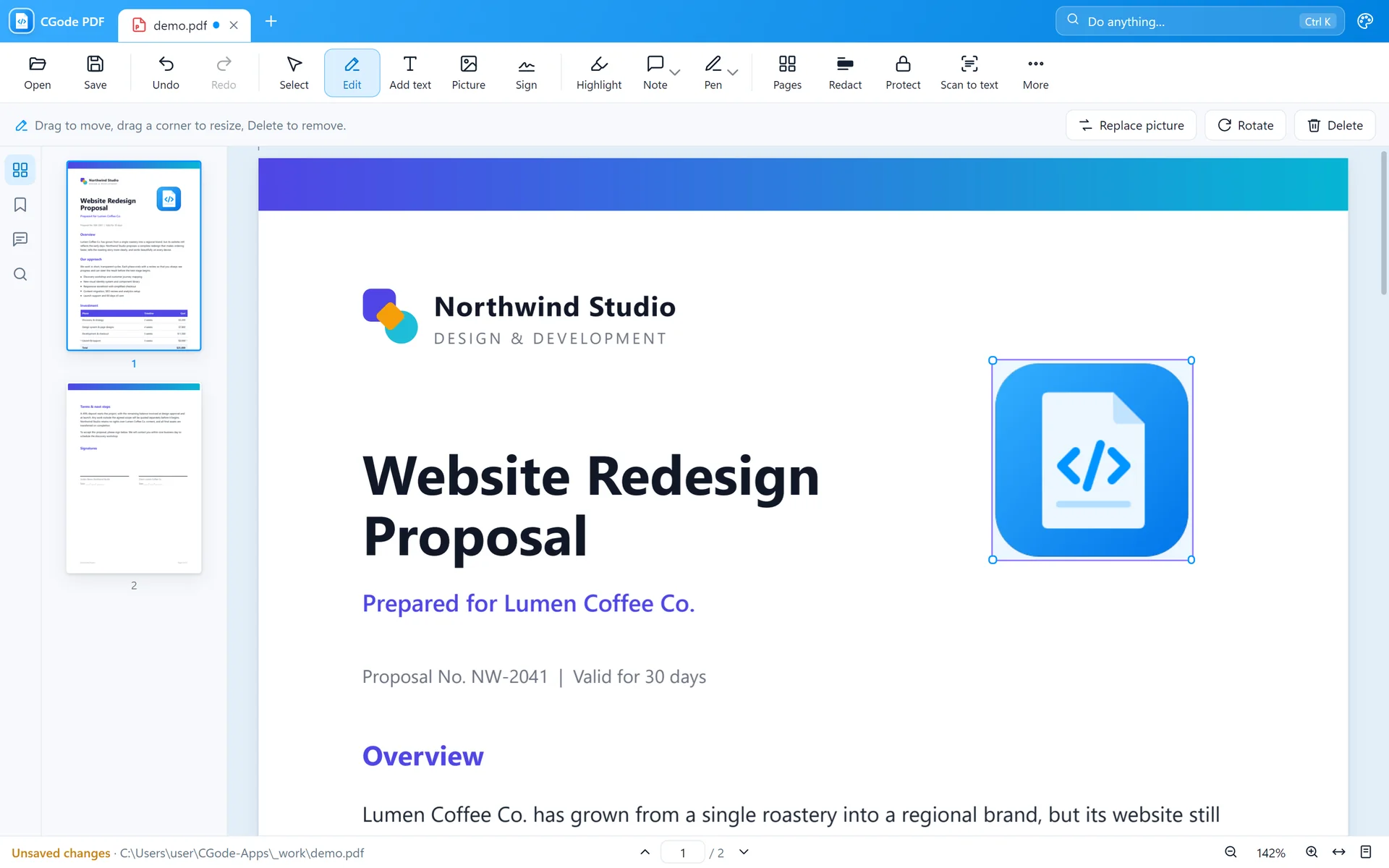
Task: Open a new tab with plus button
Action: point(271,22)
